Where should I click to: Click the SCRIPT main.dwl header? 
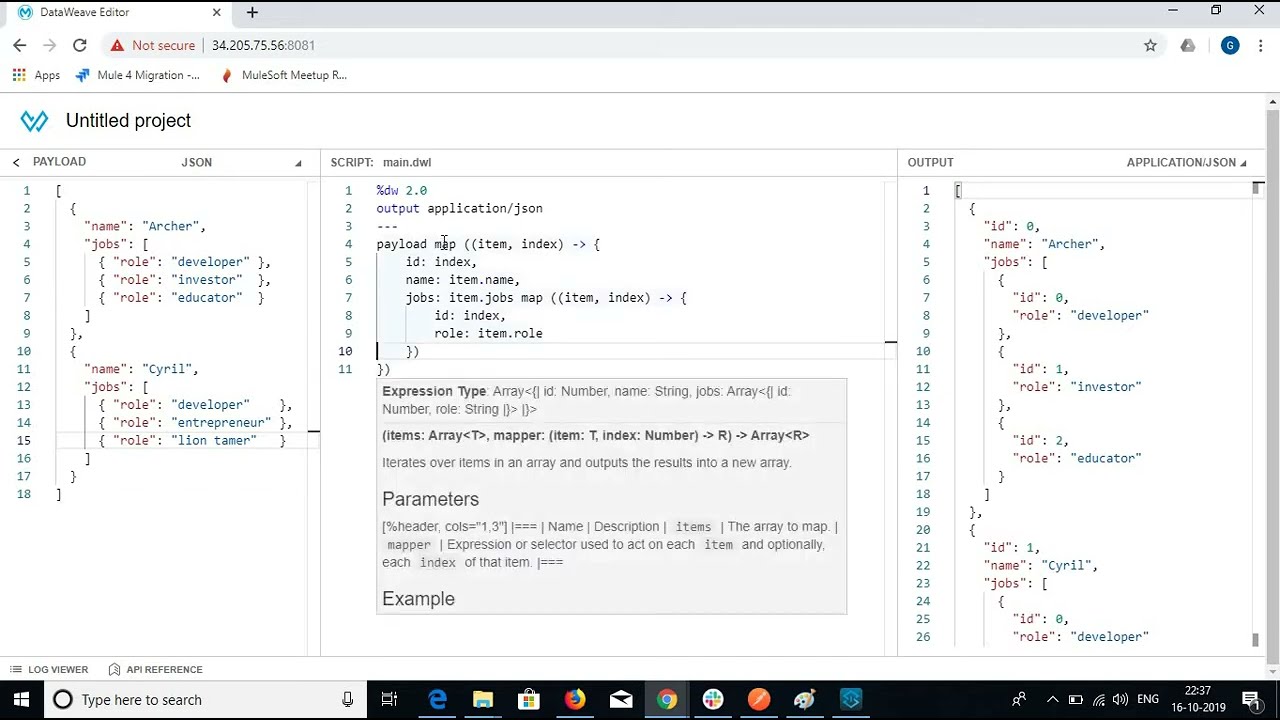[x=381, y=162]
